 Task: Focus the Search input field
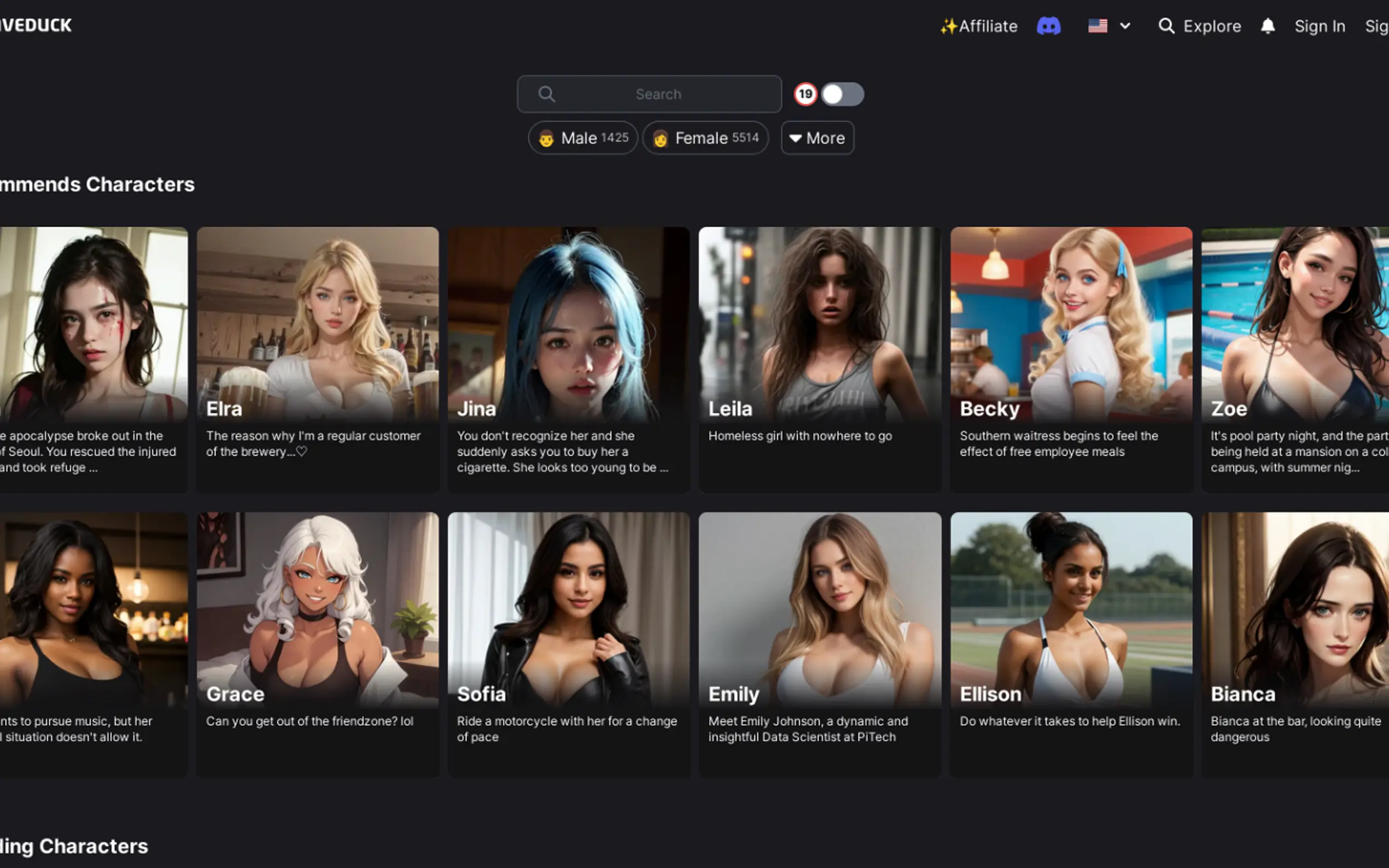click(658, 94)
